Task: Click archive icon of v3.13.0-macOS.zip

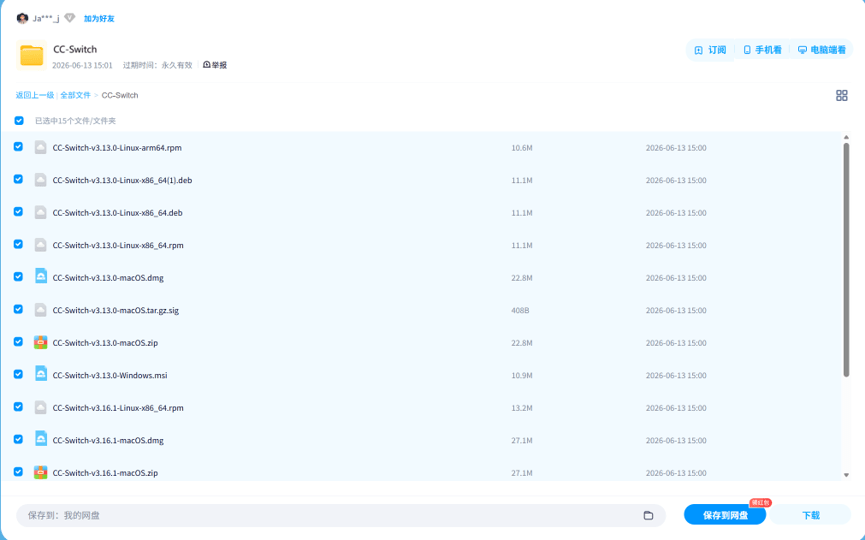Action: point(40,343)
